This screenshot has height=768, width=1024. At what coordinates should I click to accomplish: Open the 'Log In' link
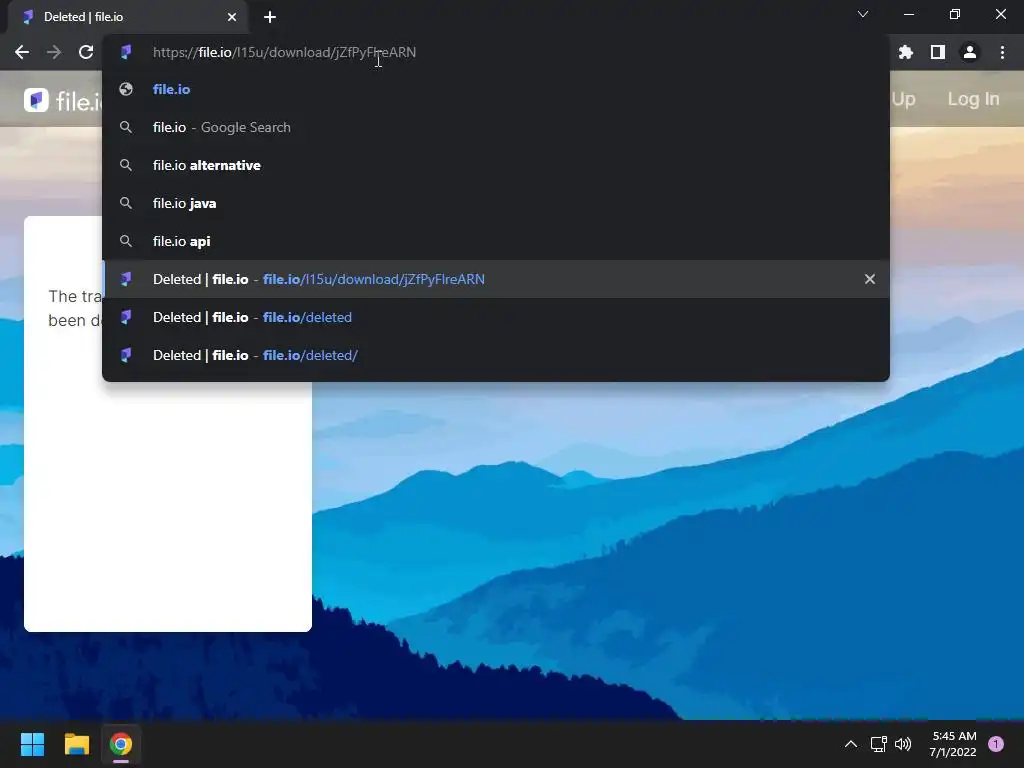[x=973, y=99]
